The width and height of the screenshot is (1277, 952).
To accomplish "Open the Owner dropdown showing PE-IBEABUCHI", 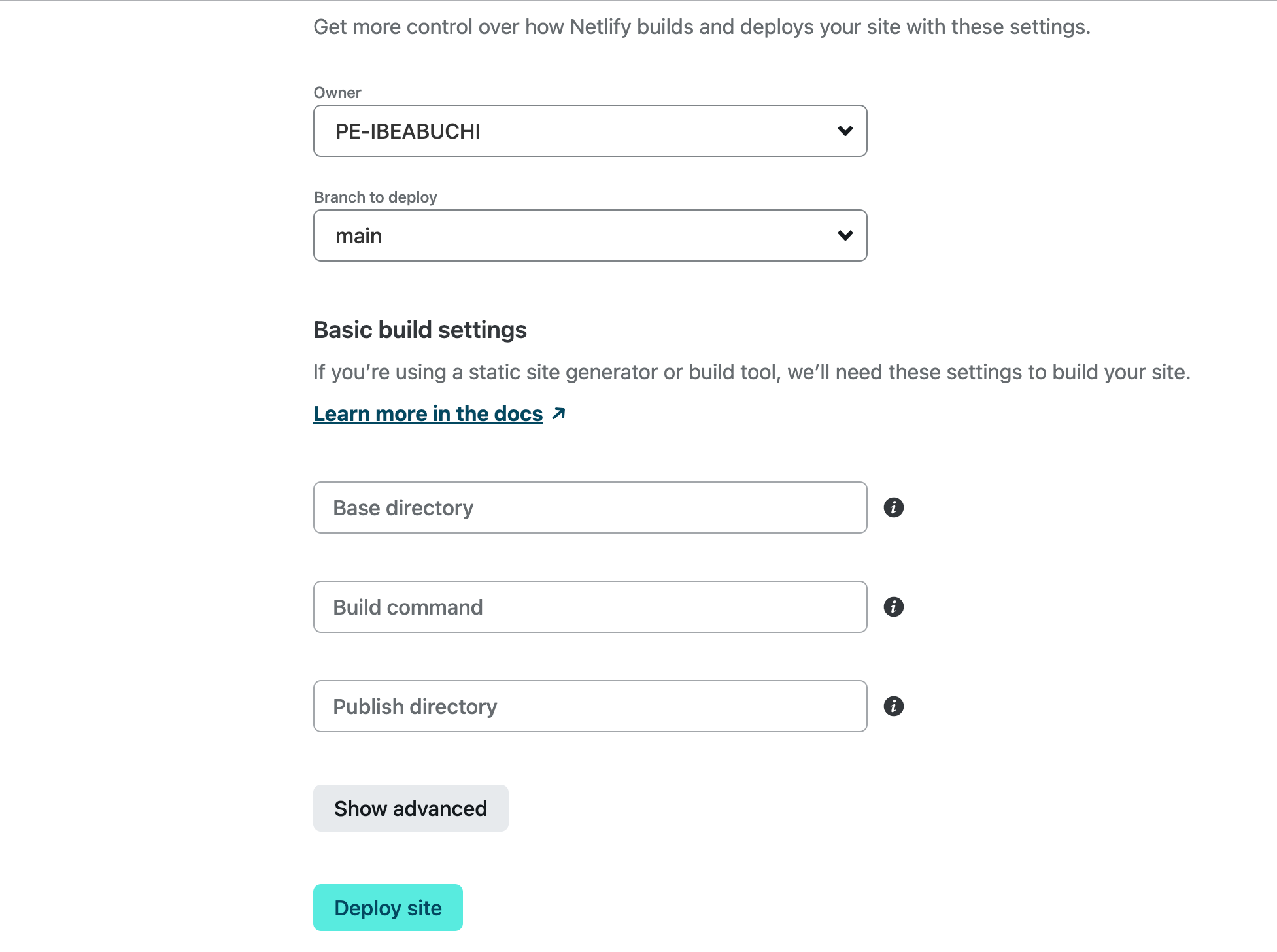I will pyautogui.click(x=589, y=131).
